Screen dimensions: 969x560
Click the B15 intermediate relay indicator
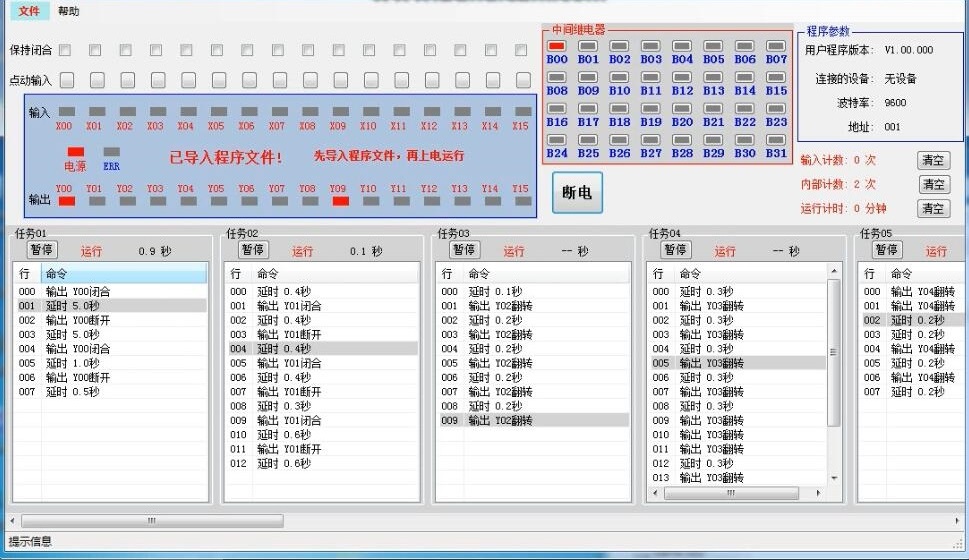point(776,77)
